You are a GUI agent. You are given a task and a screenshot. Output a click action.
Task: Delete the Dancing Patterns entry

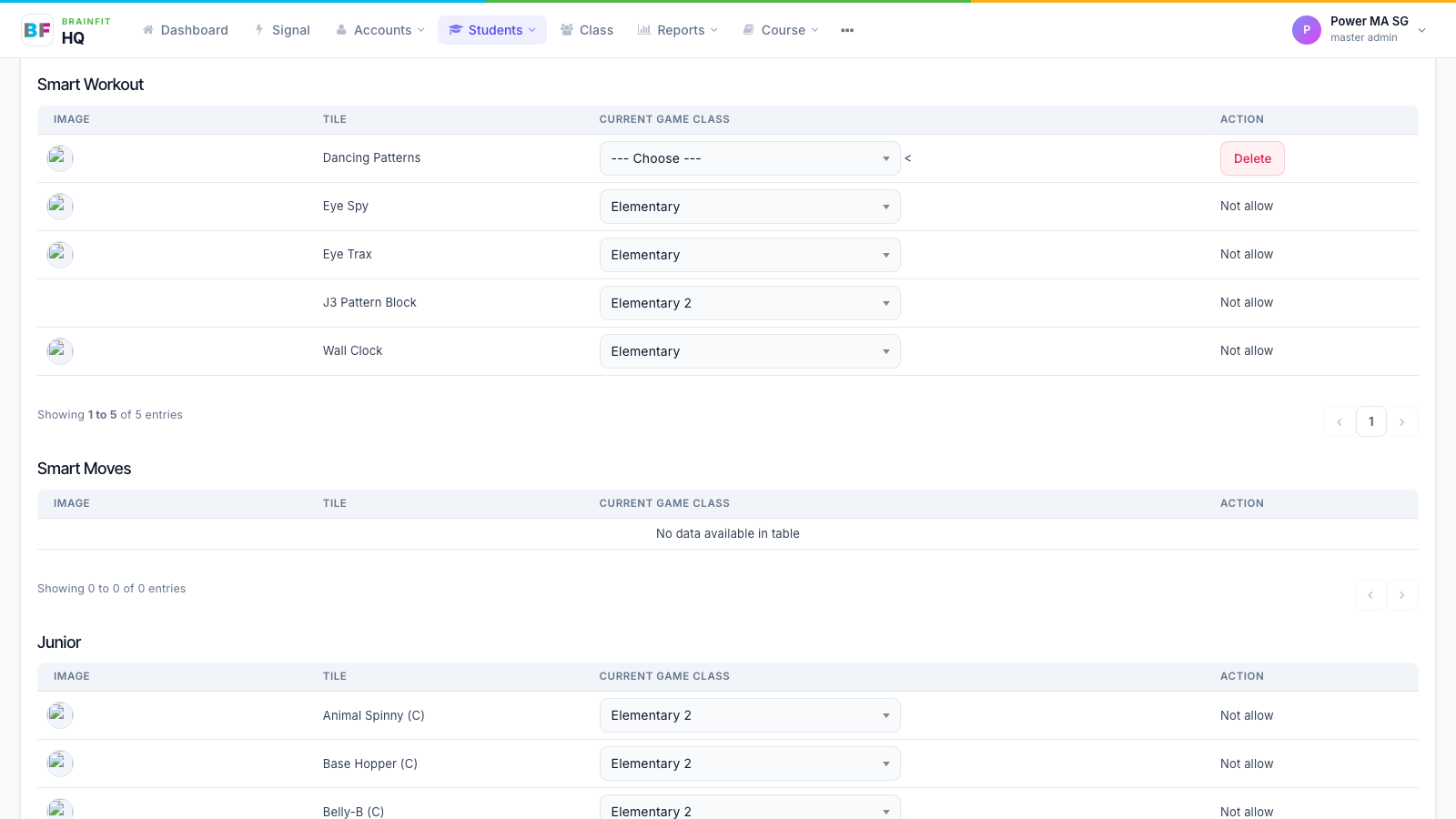click(1252, 158)
